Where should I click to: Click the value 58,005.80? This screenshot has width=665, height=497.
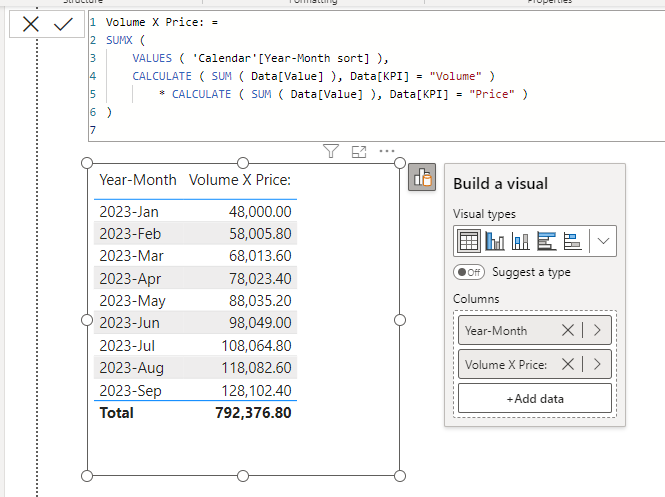coord(260,234)
